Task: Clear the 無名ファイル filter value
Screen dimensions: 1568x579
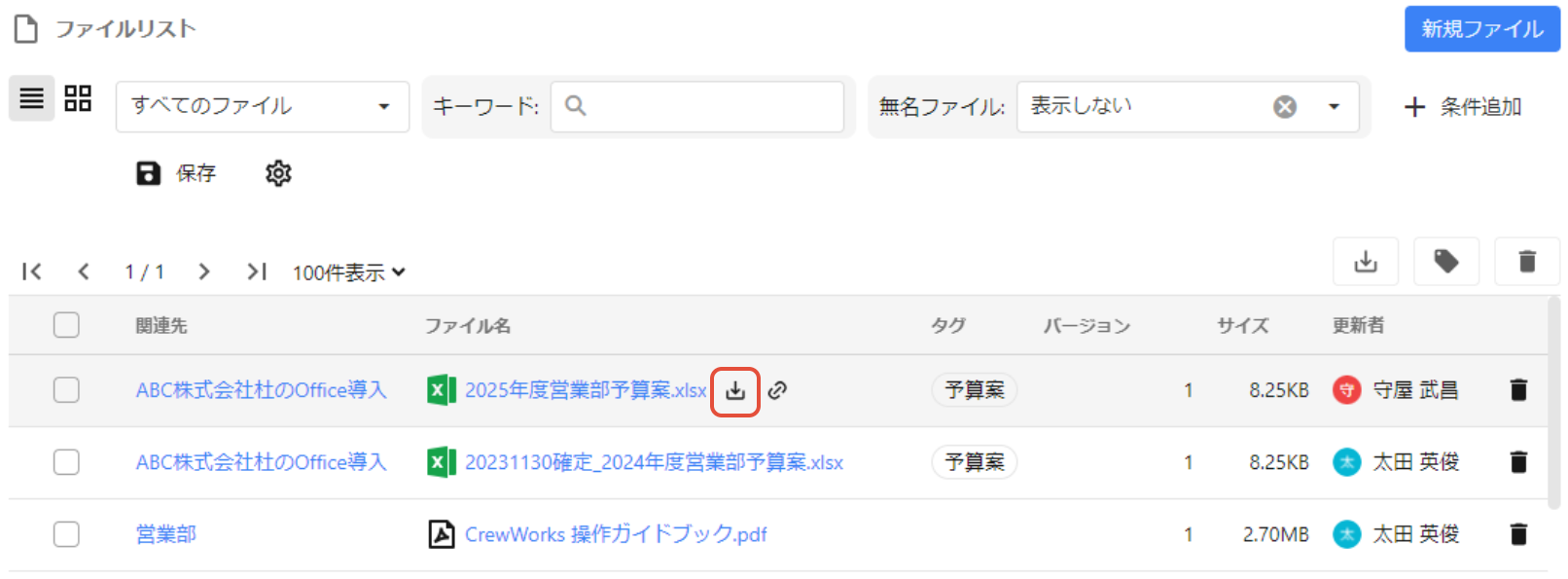Action: click(x=1285, y=106)
